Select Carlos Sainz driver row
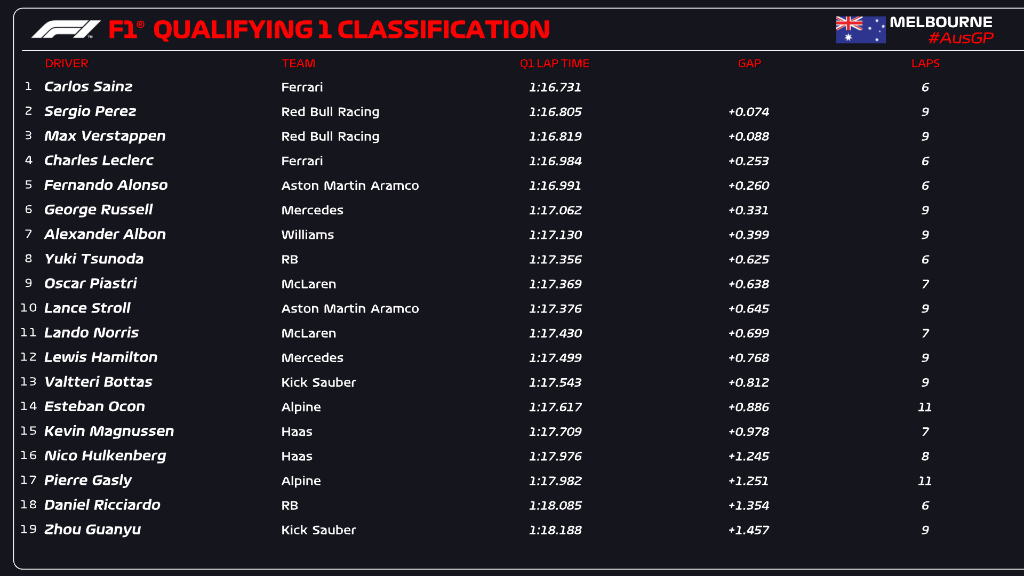Image resolution: width=1024 pixels, height=576 pixels. click(516, 87)
